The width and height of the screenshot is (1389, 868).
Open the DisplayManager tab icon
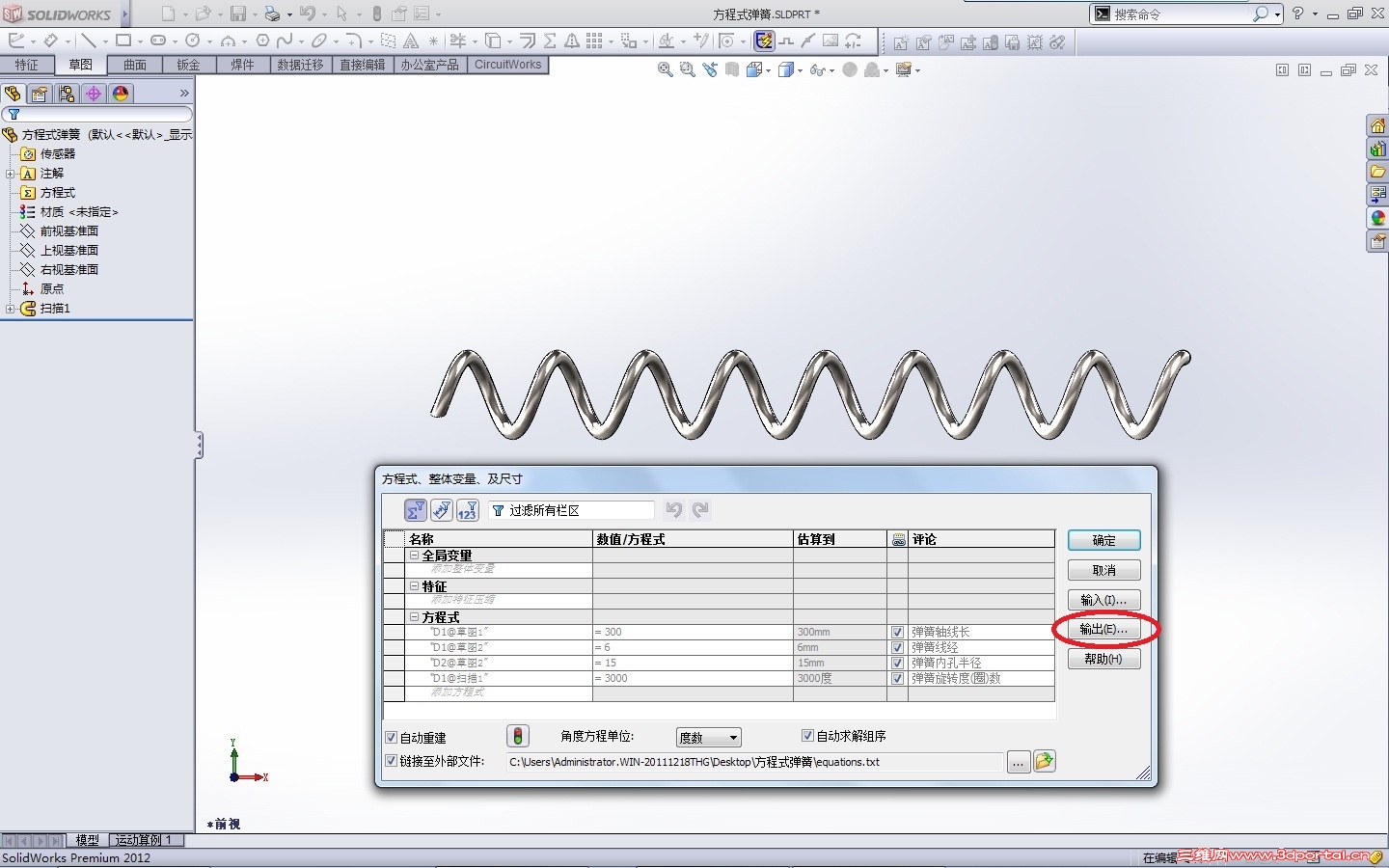(x=121, y=94)
